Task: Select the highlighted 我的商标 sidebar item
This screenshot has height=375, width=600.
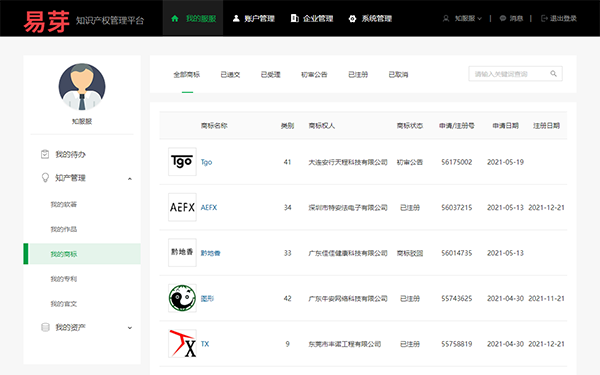Action: tap(82, 254)
